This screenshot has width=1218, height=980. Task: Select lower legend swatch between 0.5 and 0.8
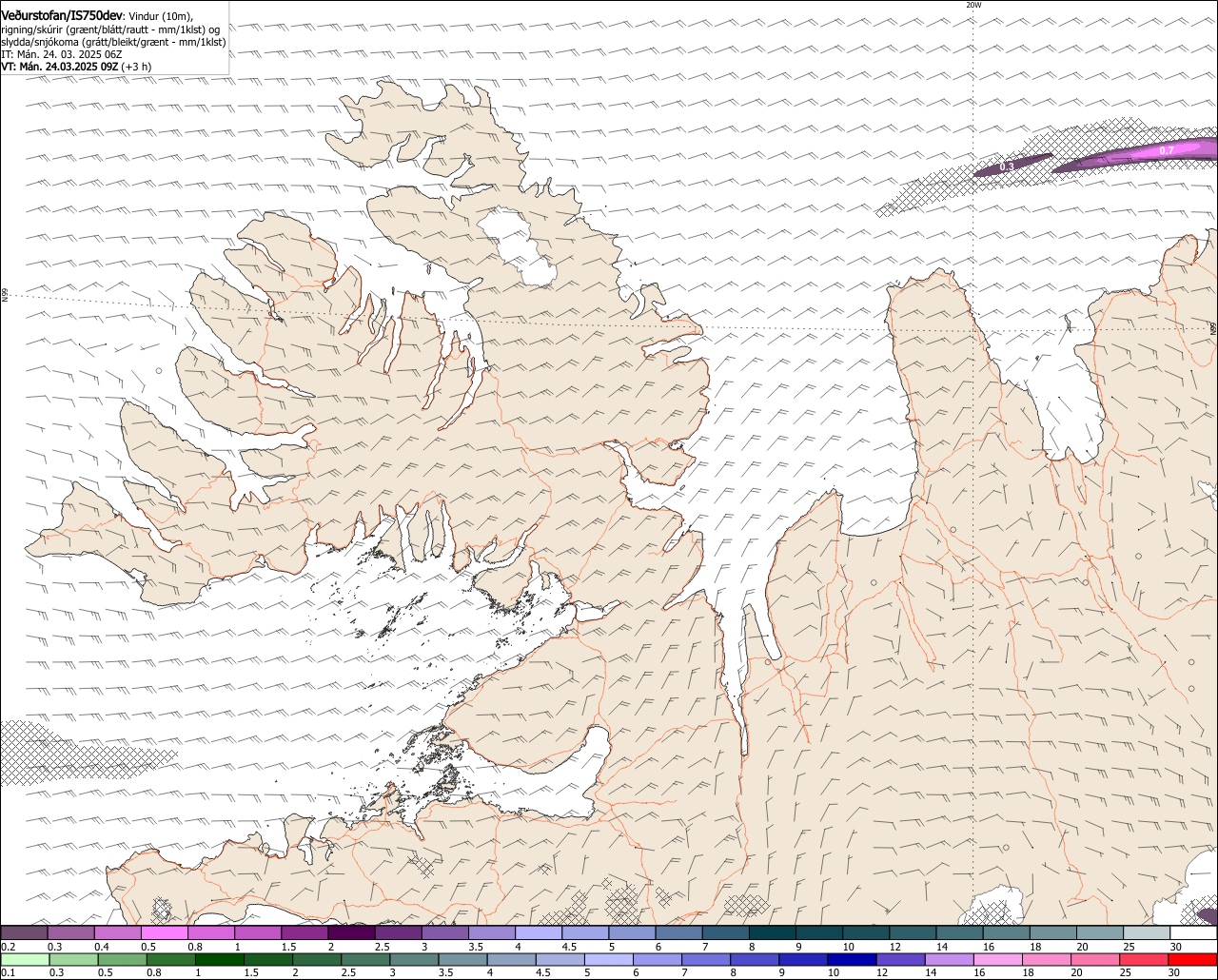(x=122, y=959)
